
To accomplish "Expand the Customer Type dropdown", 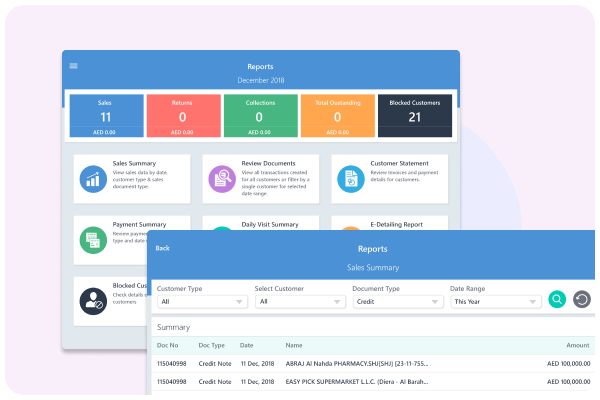I will pyautogui.click(x=201, y=301).
